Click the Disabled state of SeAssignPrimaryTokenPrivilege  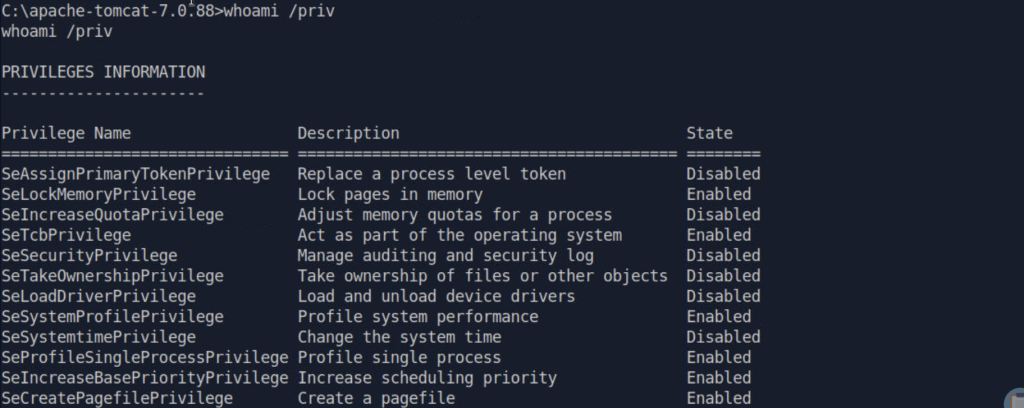pos(723,174)
